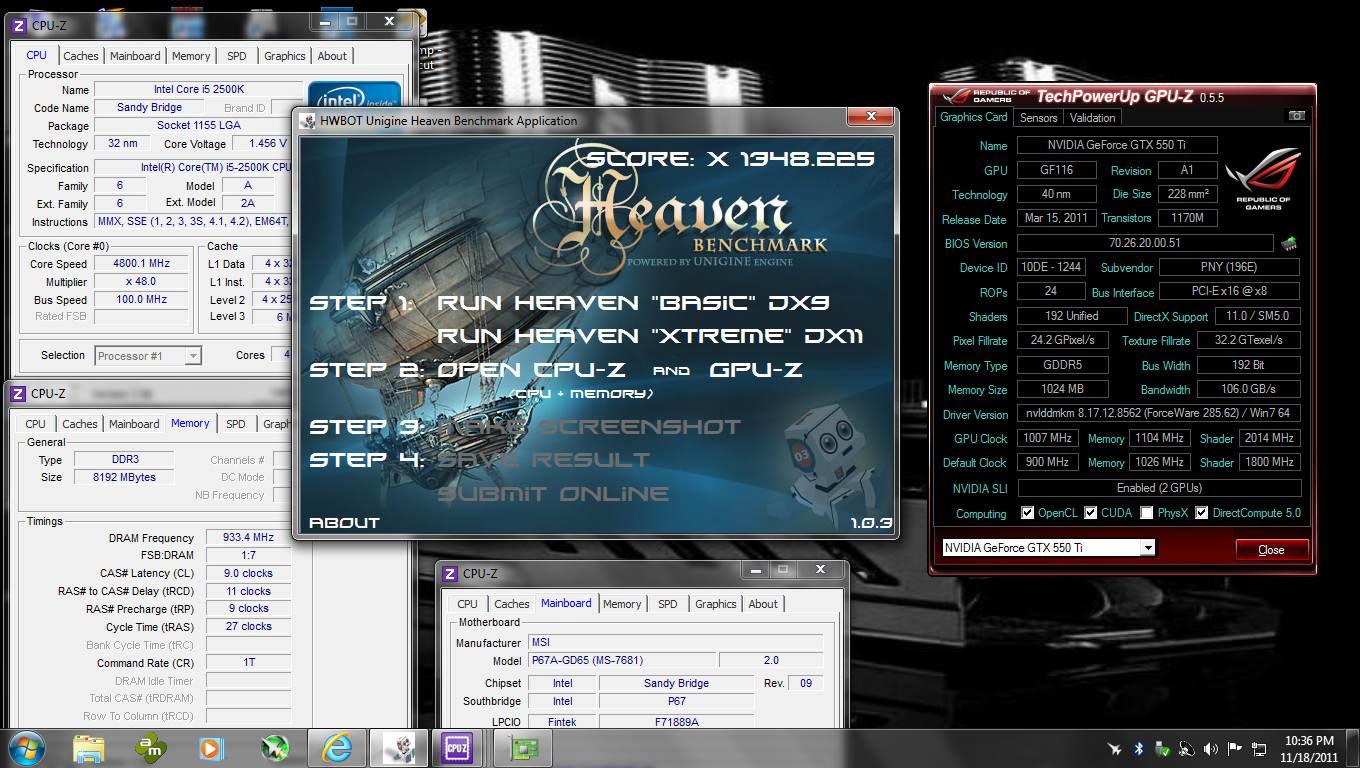The width and height of the screenshot is (1360, 768).
Task: Click the GPU Clock value 1007 MHz
Action: click(x=1047, y=438)
